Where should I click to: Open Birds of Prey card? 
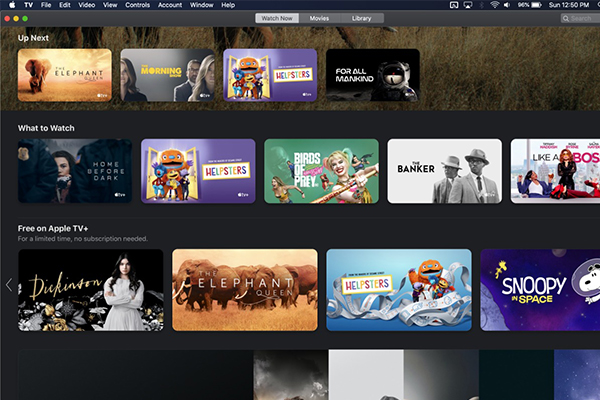321,171
